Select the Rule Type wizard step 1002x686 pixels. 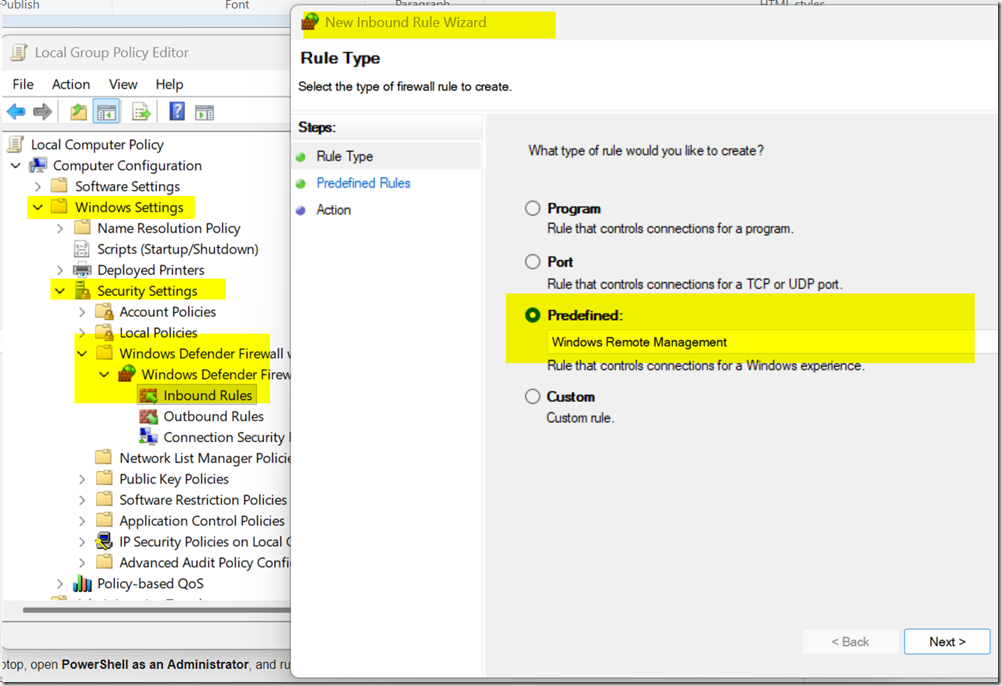(x=344, y=156)
